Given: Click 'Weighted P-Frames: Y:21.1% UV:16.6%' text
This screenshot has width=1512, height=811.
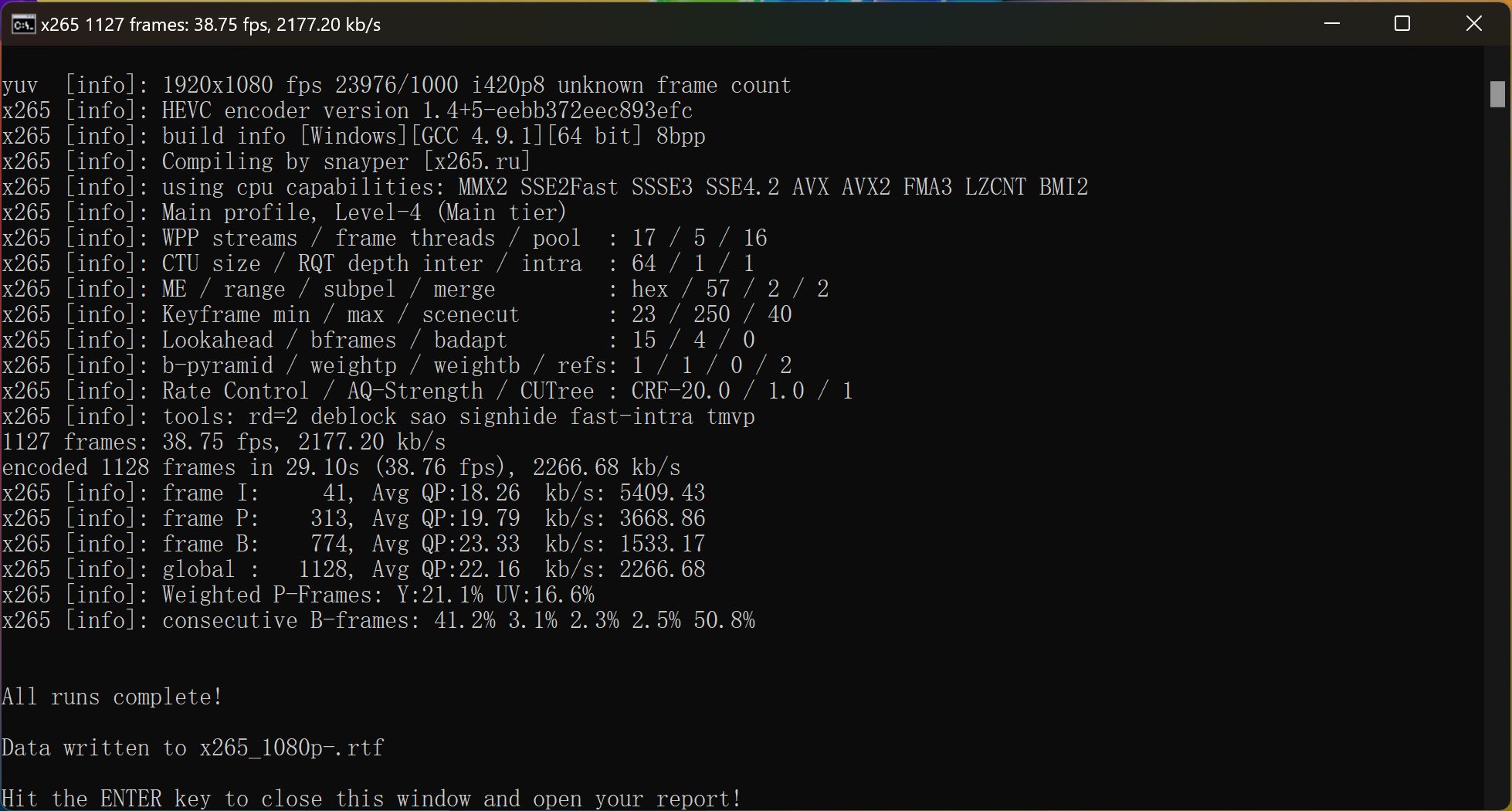Looking at the screenshot, I should click(378, 595).
